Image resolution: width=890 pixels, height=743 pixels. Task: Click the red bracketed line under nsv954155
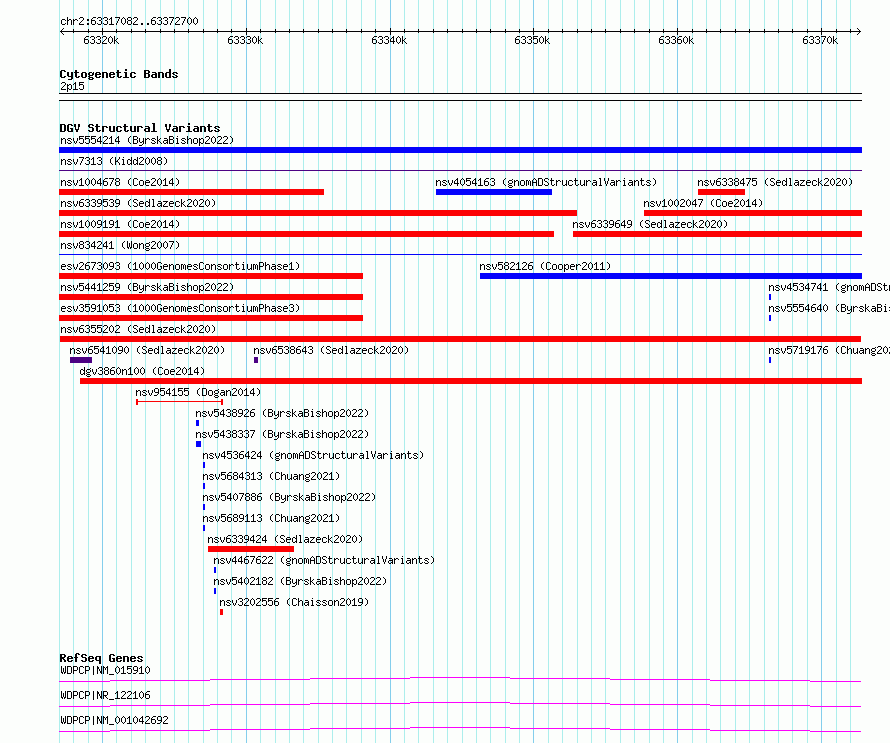click(179, 402)
